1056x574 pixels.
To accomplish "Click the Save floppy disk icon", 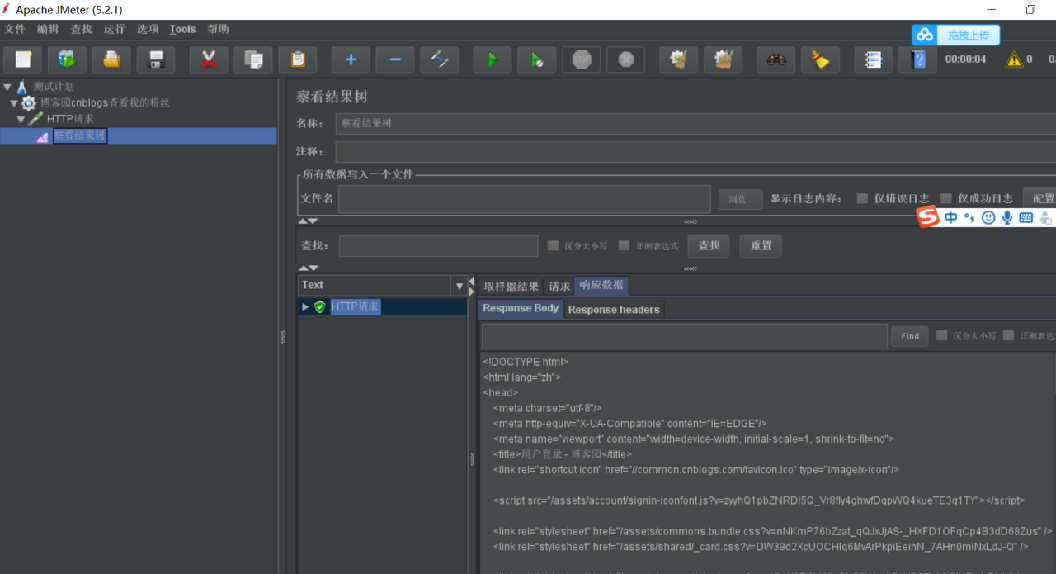I will pos(156,59).
